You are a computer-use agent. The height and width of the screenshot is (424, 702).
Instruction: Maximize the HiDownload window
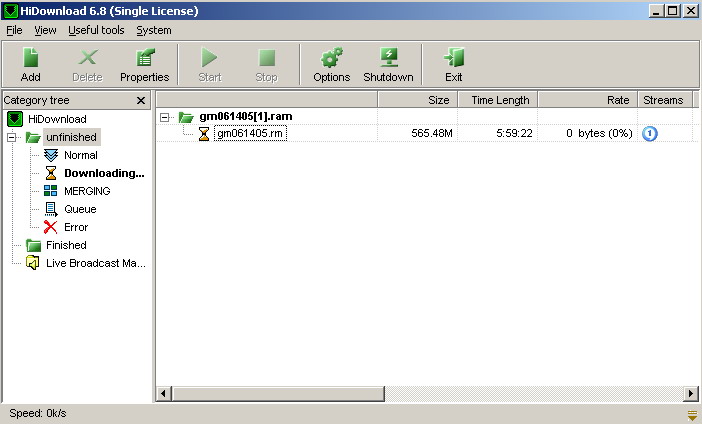672,11
